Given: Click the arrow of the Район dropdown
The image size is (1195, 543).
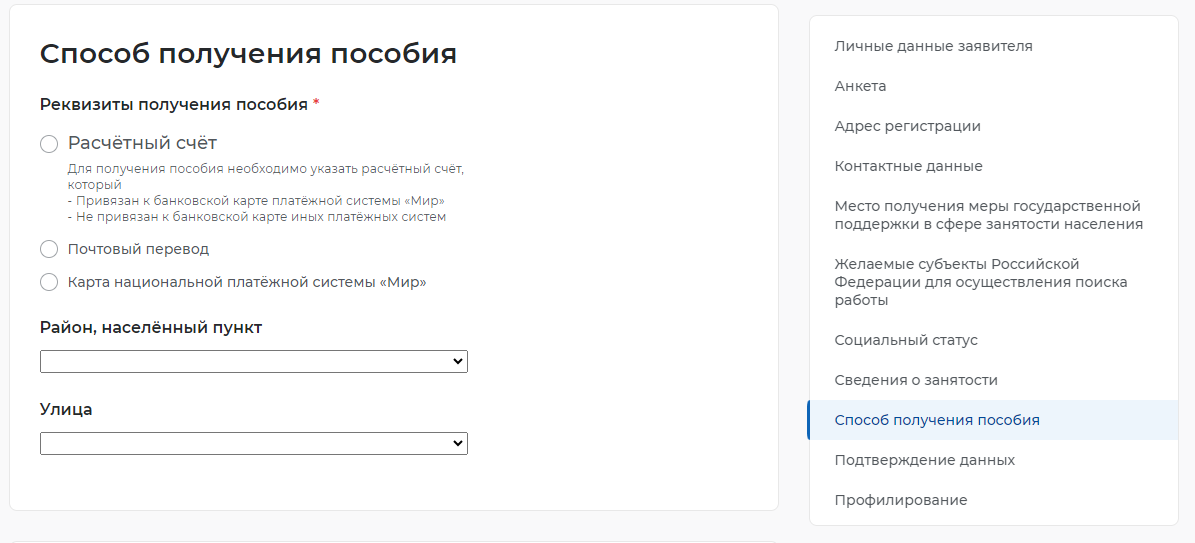Looking at the screenshot, I should tap(457, 361).
